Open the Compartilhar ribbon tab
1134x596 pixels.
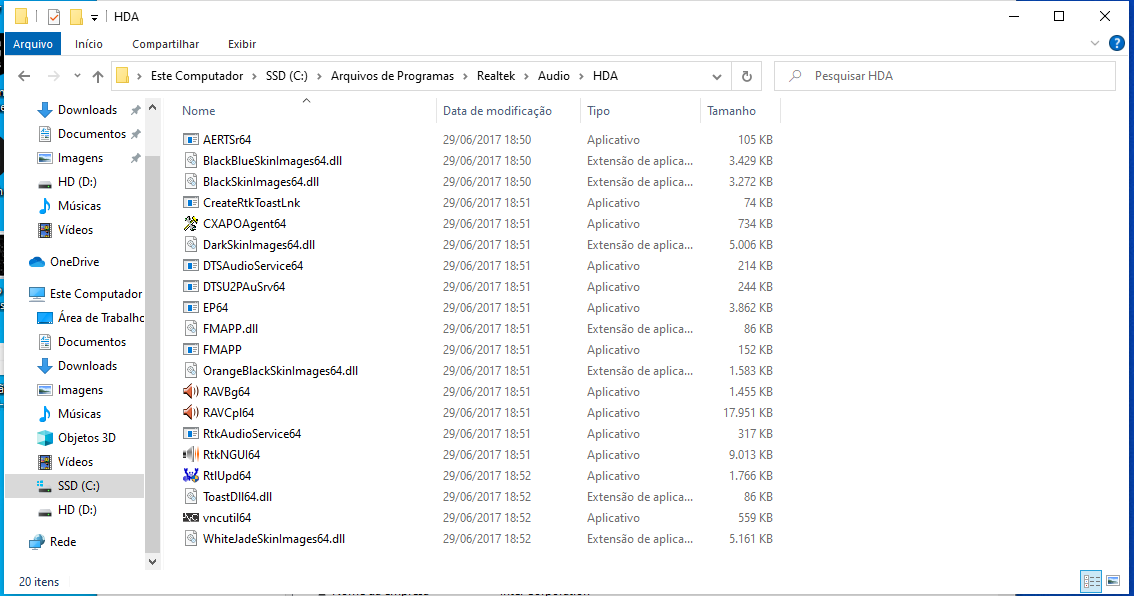tap(165, 44)
